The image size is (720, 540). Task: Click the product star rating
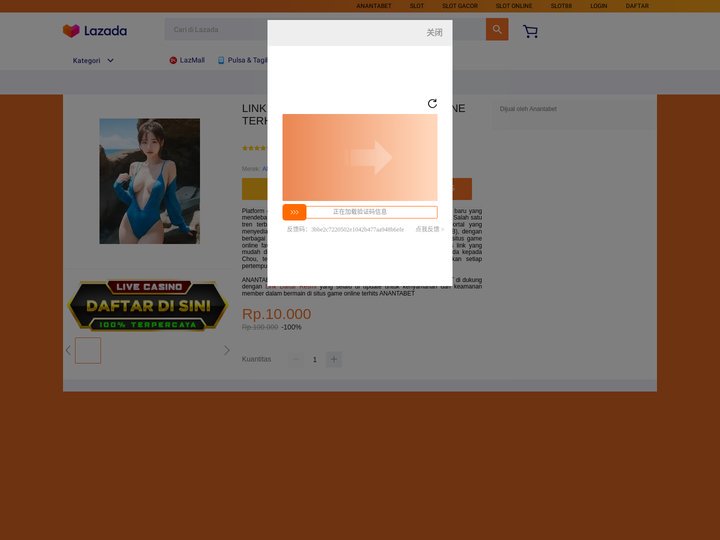(x=254, y=148)
